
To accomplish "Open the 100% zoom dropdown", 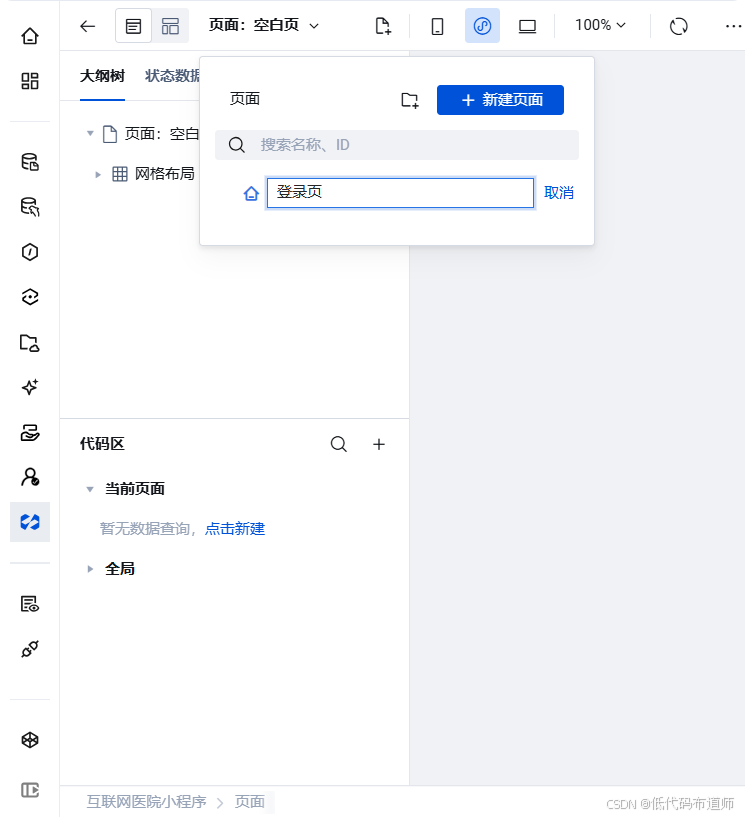I will click(x=600, y=25).
